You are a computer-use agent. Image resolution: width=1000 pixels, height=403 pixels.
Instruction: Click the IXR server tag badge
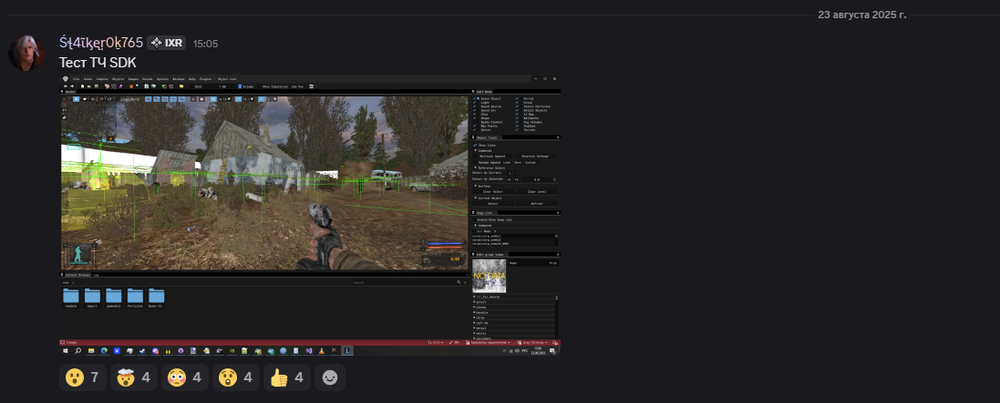[x=167, y=43]
